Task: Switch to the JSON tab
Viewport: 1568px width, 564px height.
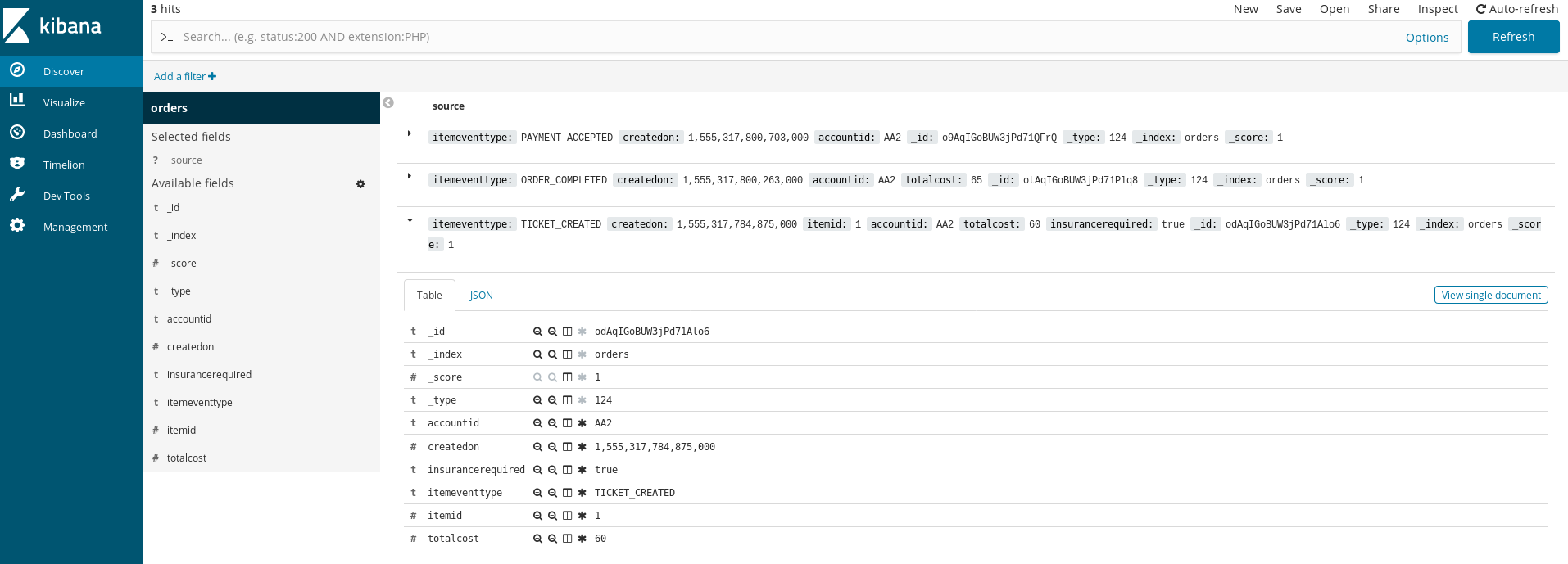Action: point(481,295)
